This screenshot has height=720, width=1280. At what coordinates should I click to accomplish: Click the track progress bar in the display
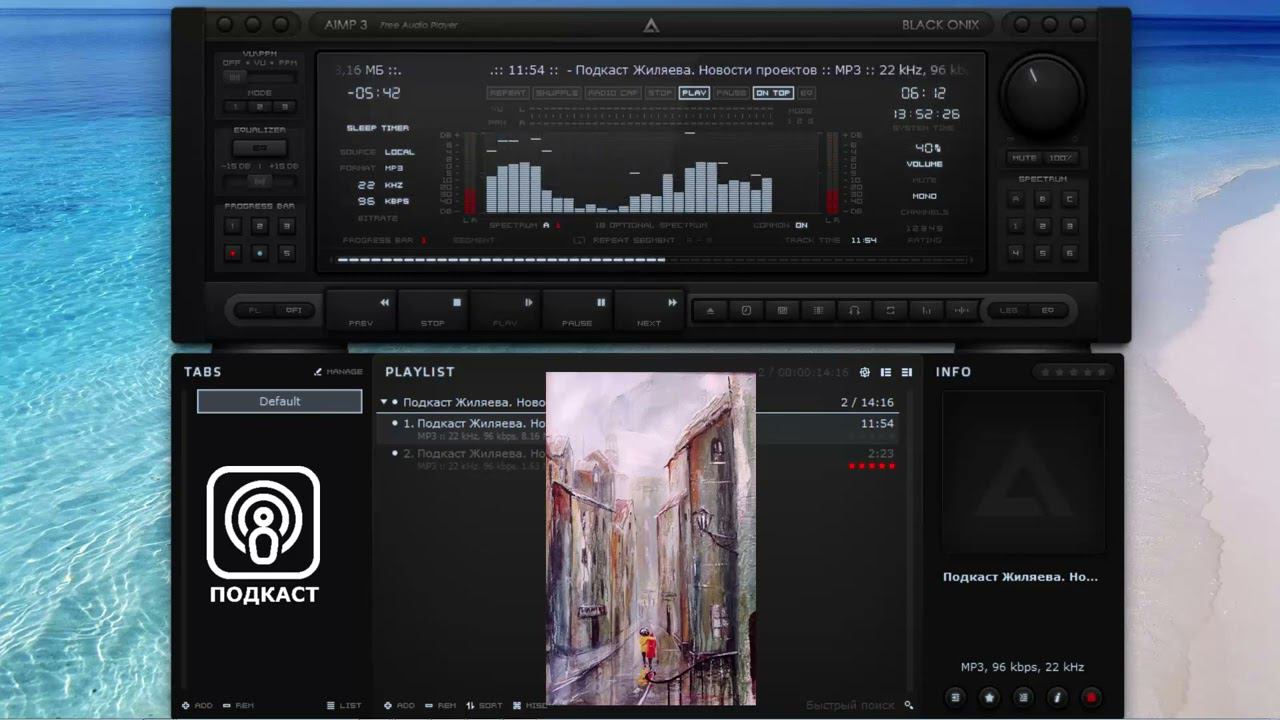coord(654,260)
